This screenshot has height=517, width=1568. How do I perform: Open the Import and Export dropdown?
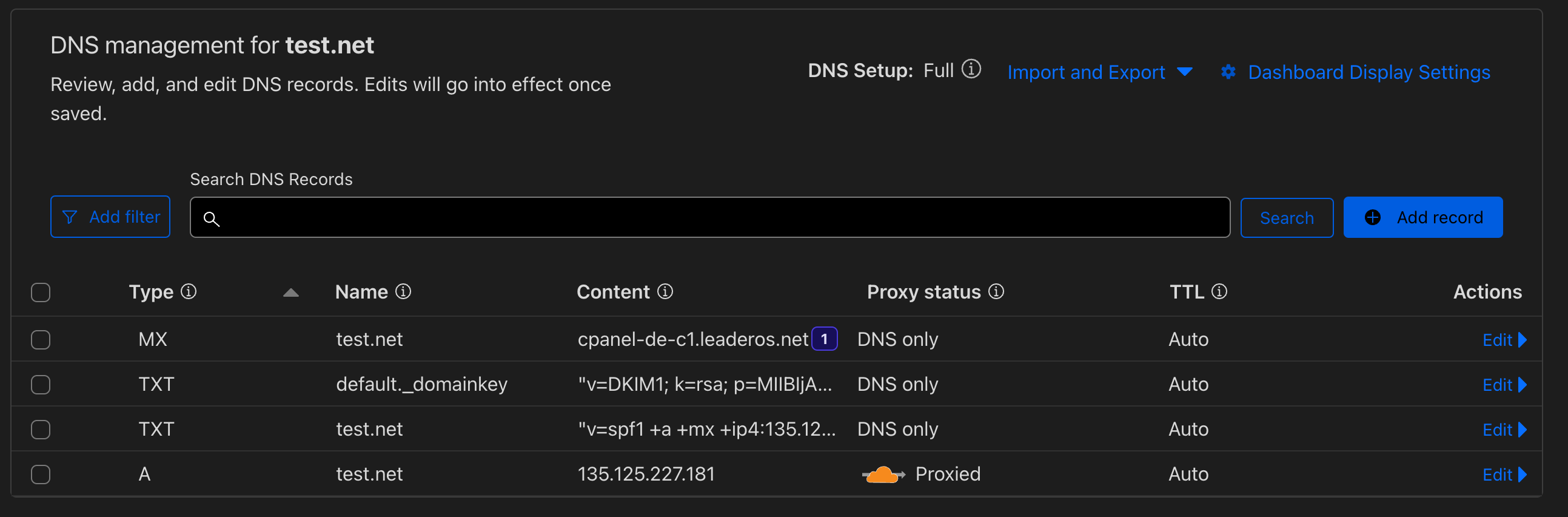coord(1099,72)
